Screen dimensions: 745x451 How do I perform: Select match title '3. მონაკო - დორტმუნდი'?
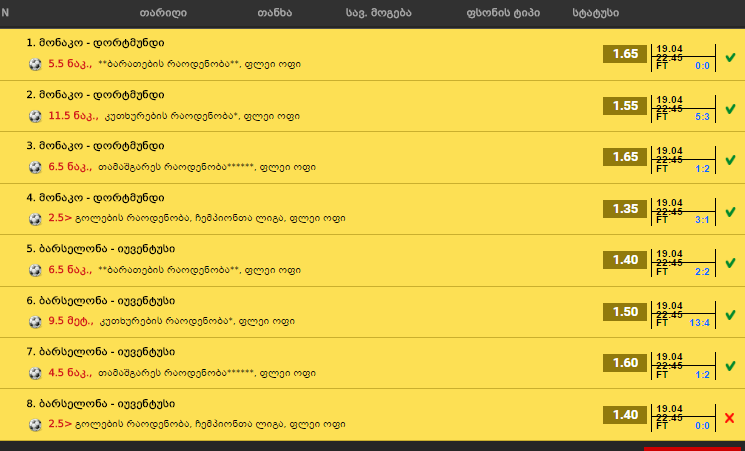coord(96,146)
